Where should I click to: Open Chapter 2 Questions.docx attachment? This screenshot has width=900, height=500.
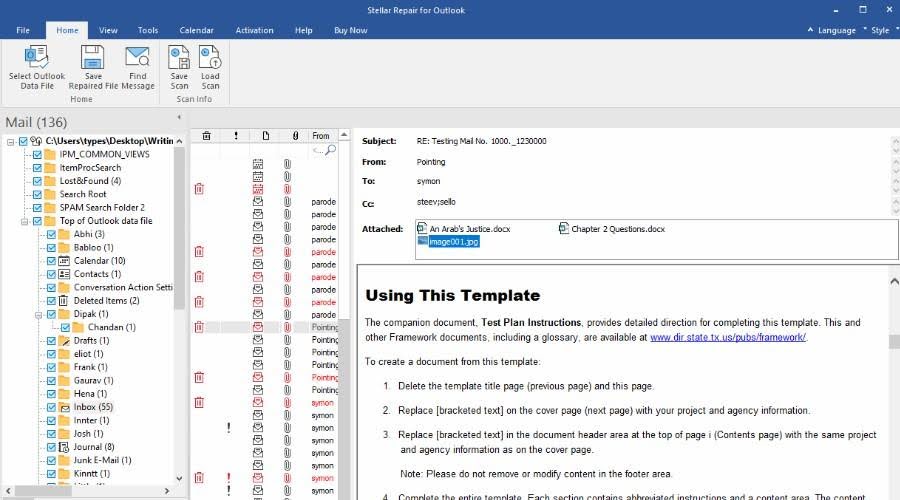click(x=612, y=228)
